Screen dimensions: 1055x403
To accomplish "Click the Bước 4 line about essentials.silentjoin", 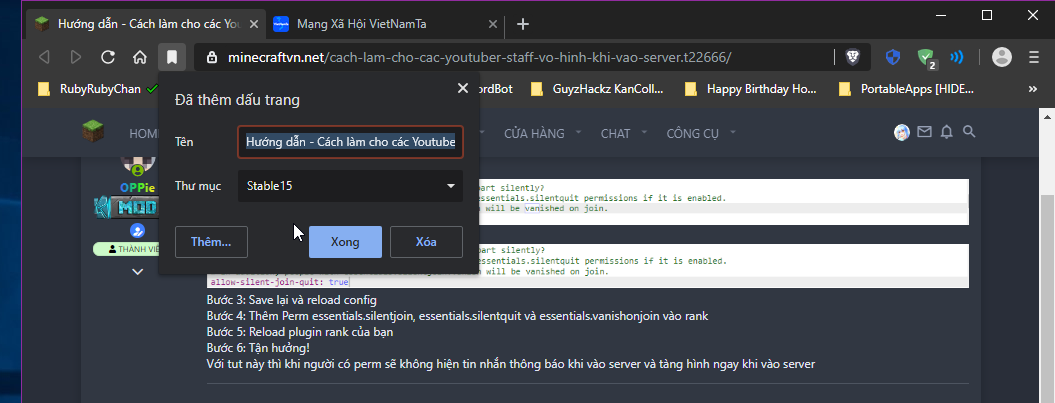I will pyautogui.click(x=457, y=316).
